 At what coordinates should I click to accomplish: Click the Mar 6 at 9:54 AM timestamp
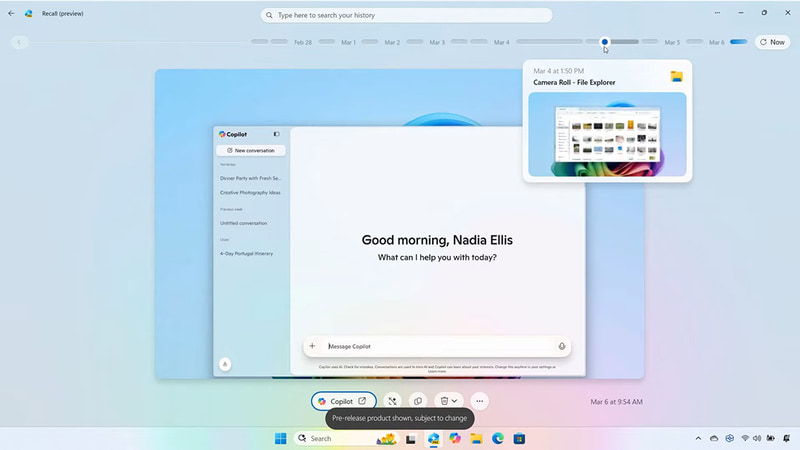[x=616, y=402]
